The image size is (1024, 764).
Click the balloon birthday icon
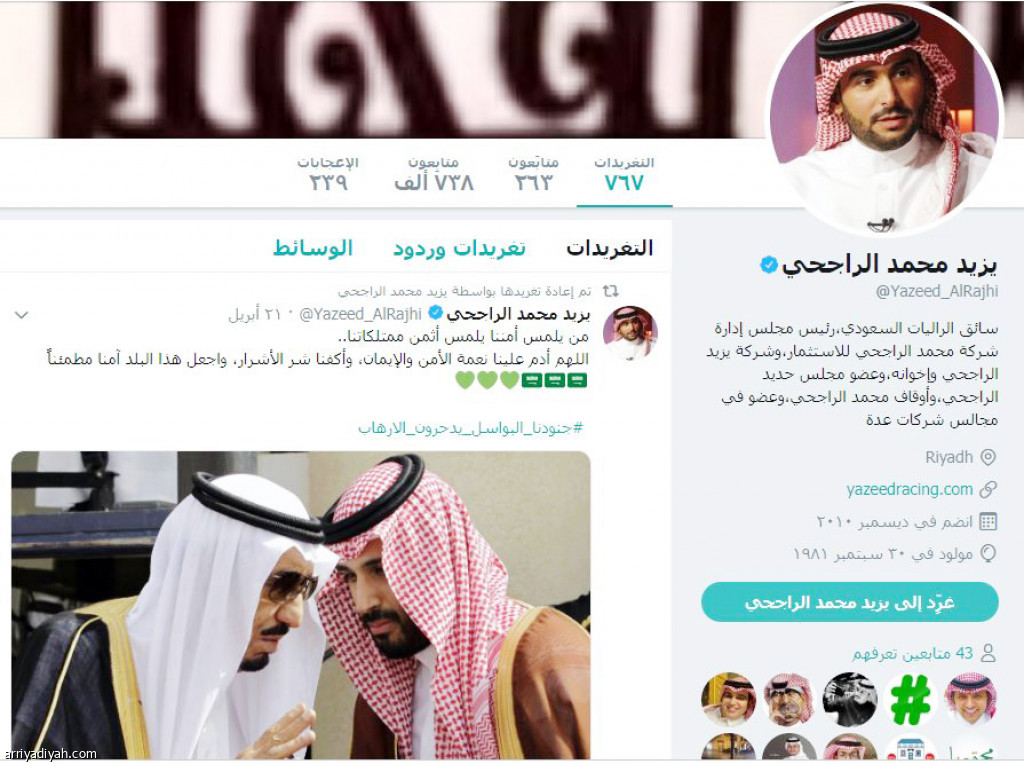point(989,553)
